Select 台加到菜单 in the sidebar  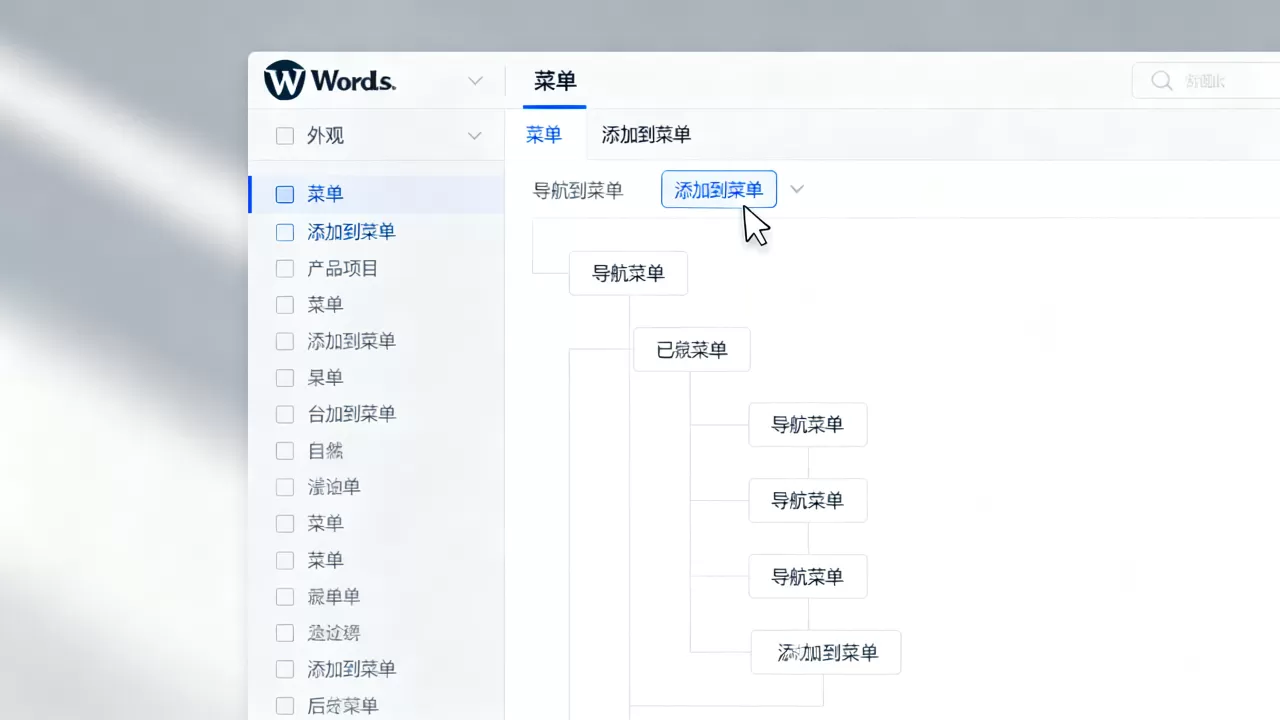[352, 414]
